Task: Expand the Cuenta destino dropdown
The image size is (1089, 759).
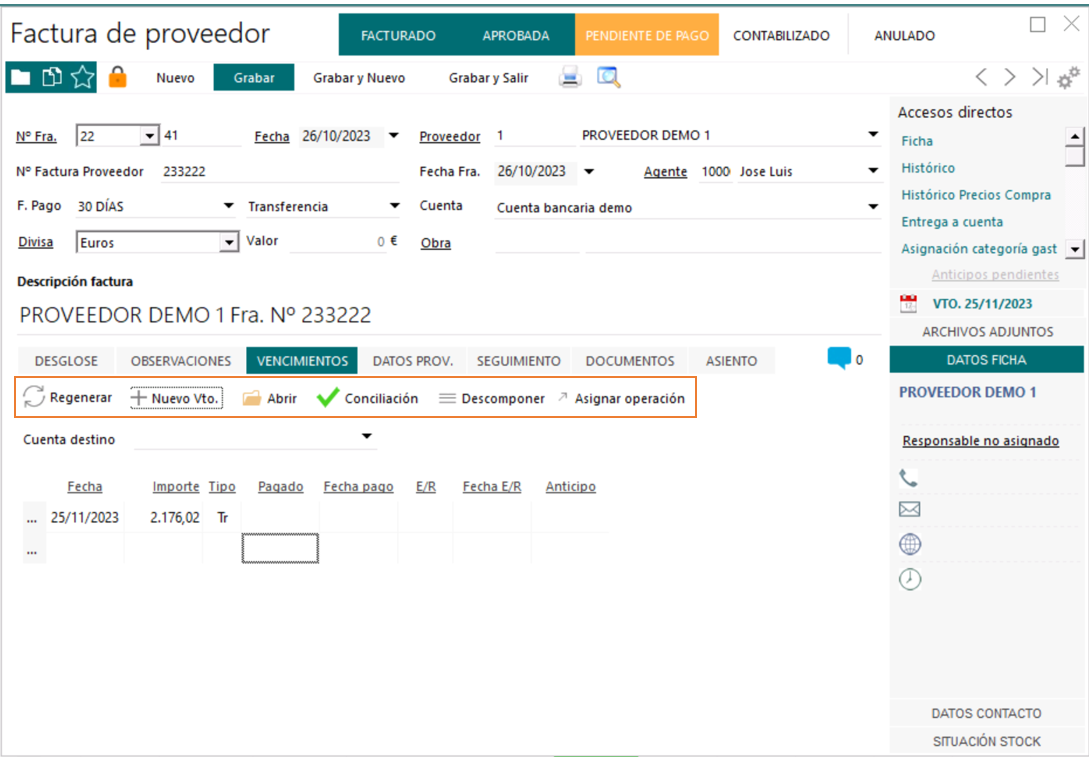Action: [367, 436]
